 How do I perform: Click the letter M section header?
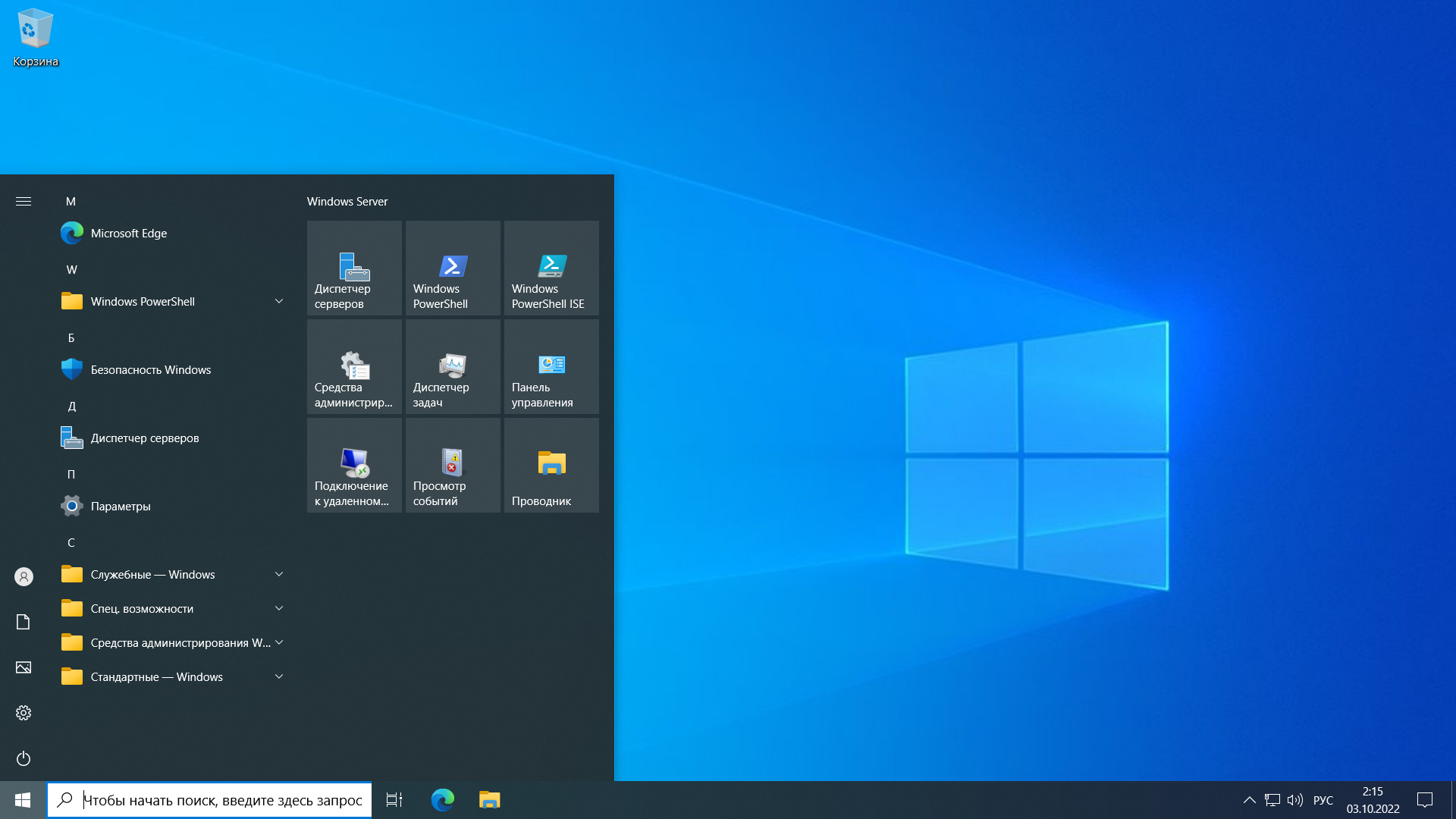click(x=71, y=201)
